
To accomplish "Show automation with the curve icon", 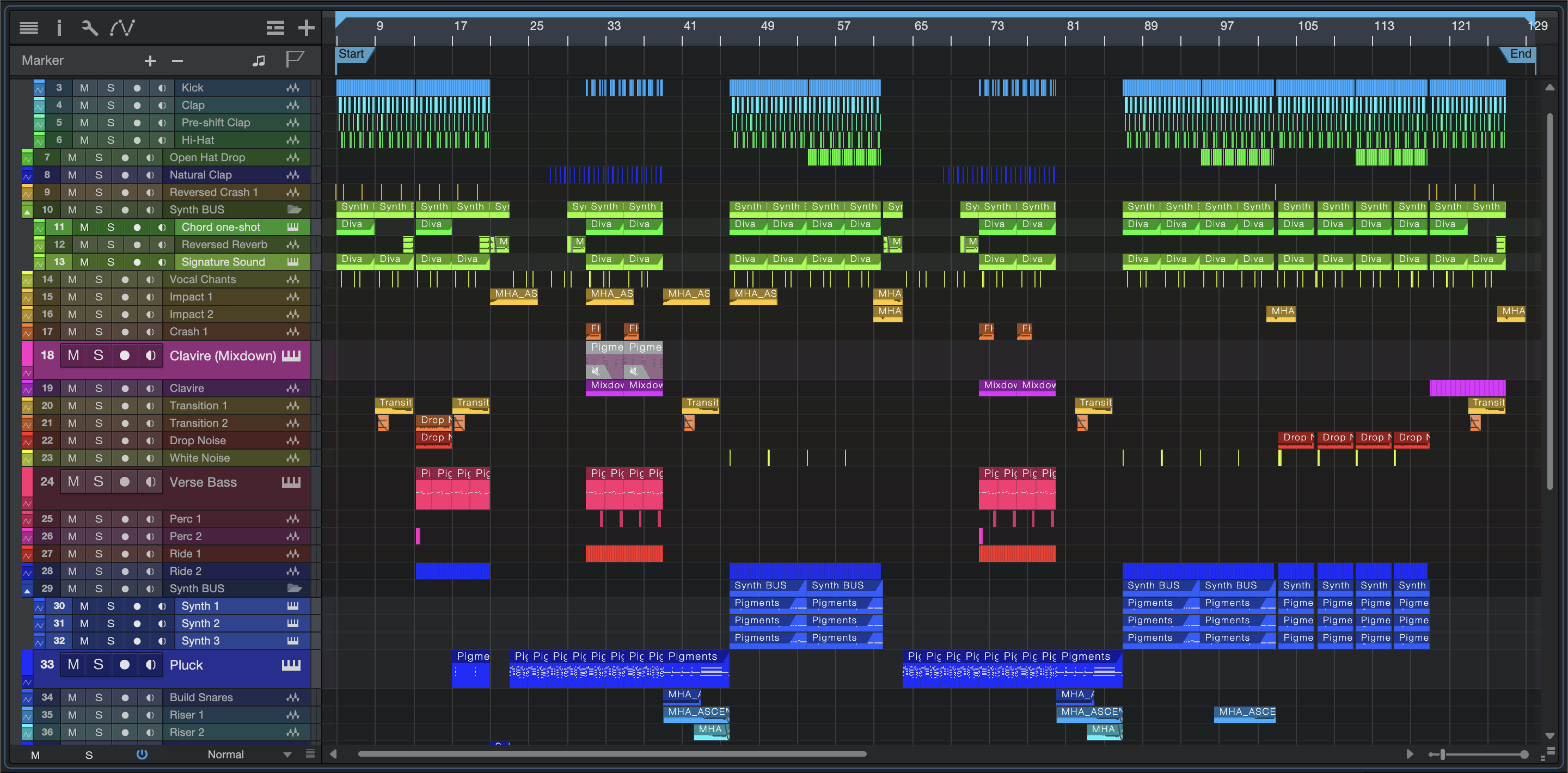I will [x=122, y=27].
